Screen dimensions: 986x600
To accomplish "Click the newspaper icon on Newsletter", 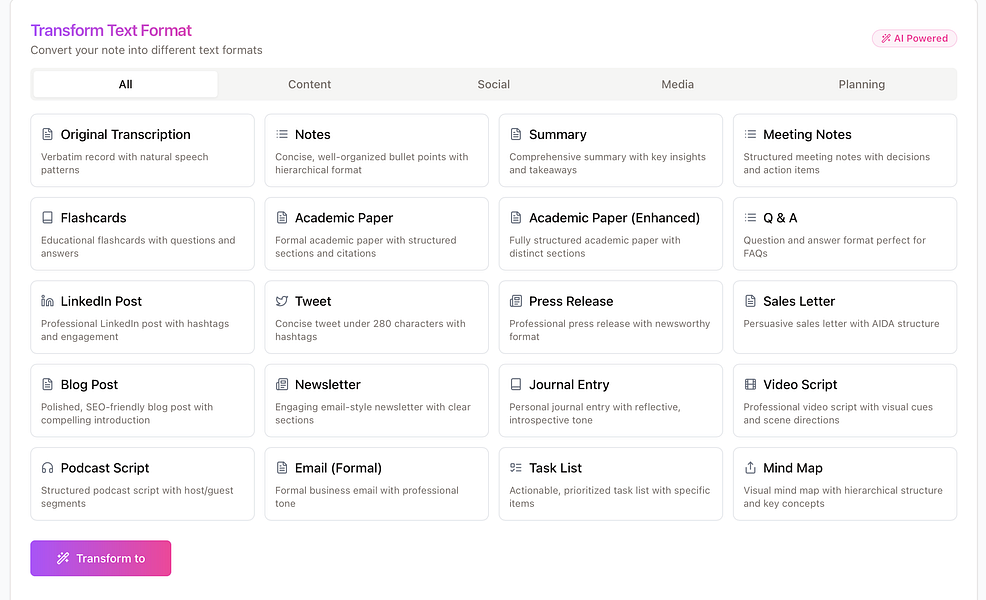I will coord(282,385).
